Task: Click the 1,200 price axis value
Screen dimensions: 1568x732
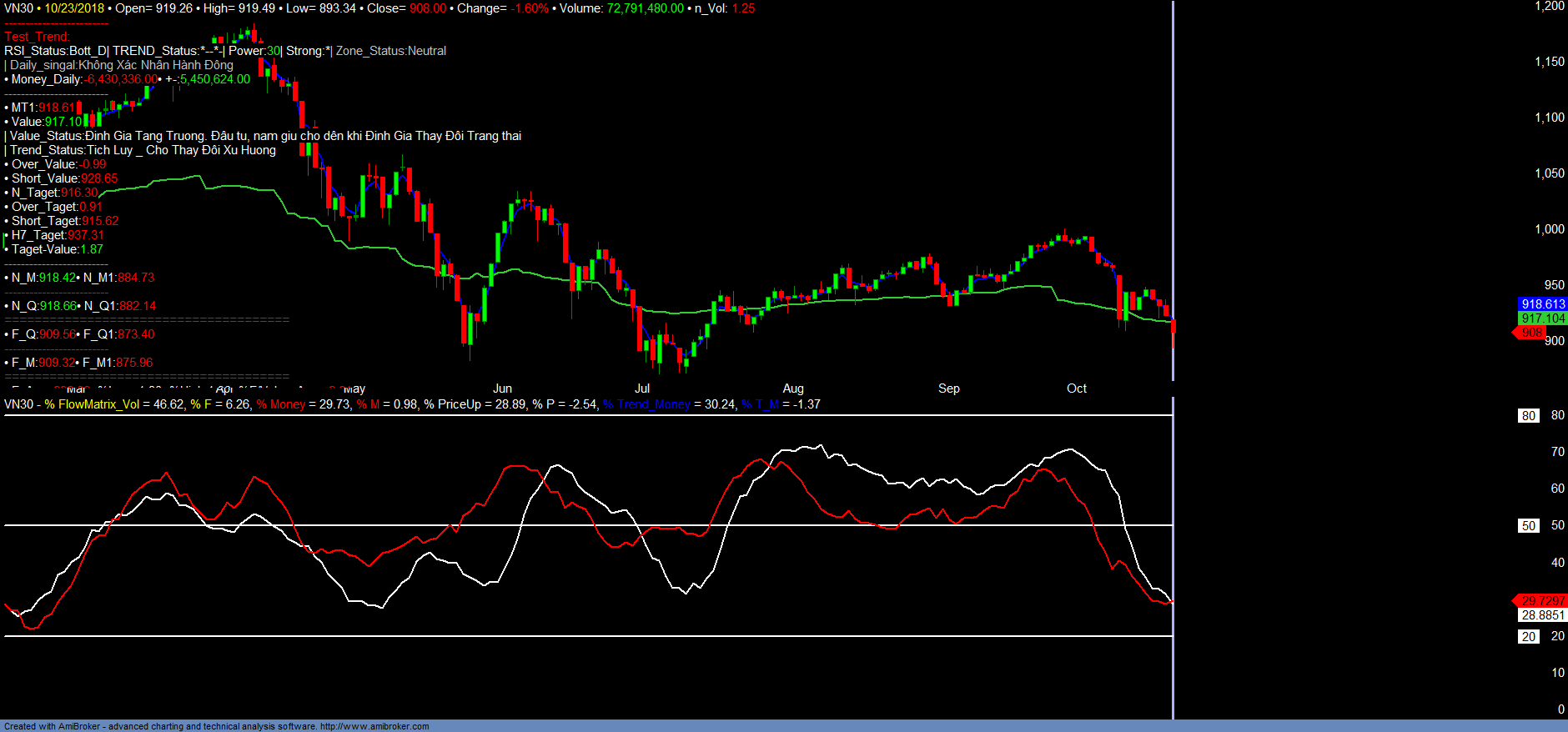Action: (1550, 7)
